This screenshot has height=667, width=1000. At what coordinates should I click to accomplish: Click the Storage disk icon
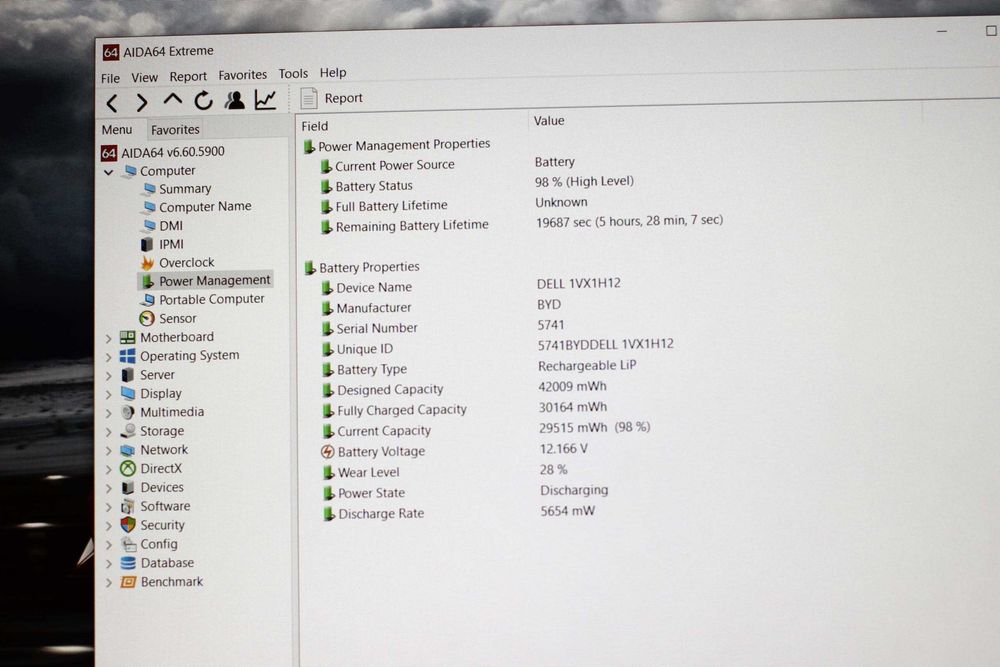pyautogui.click(x=129, y=431)
